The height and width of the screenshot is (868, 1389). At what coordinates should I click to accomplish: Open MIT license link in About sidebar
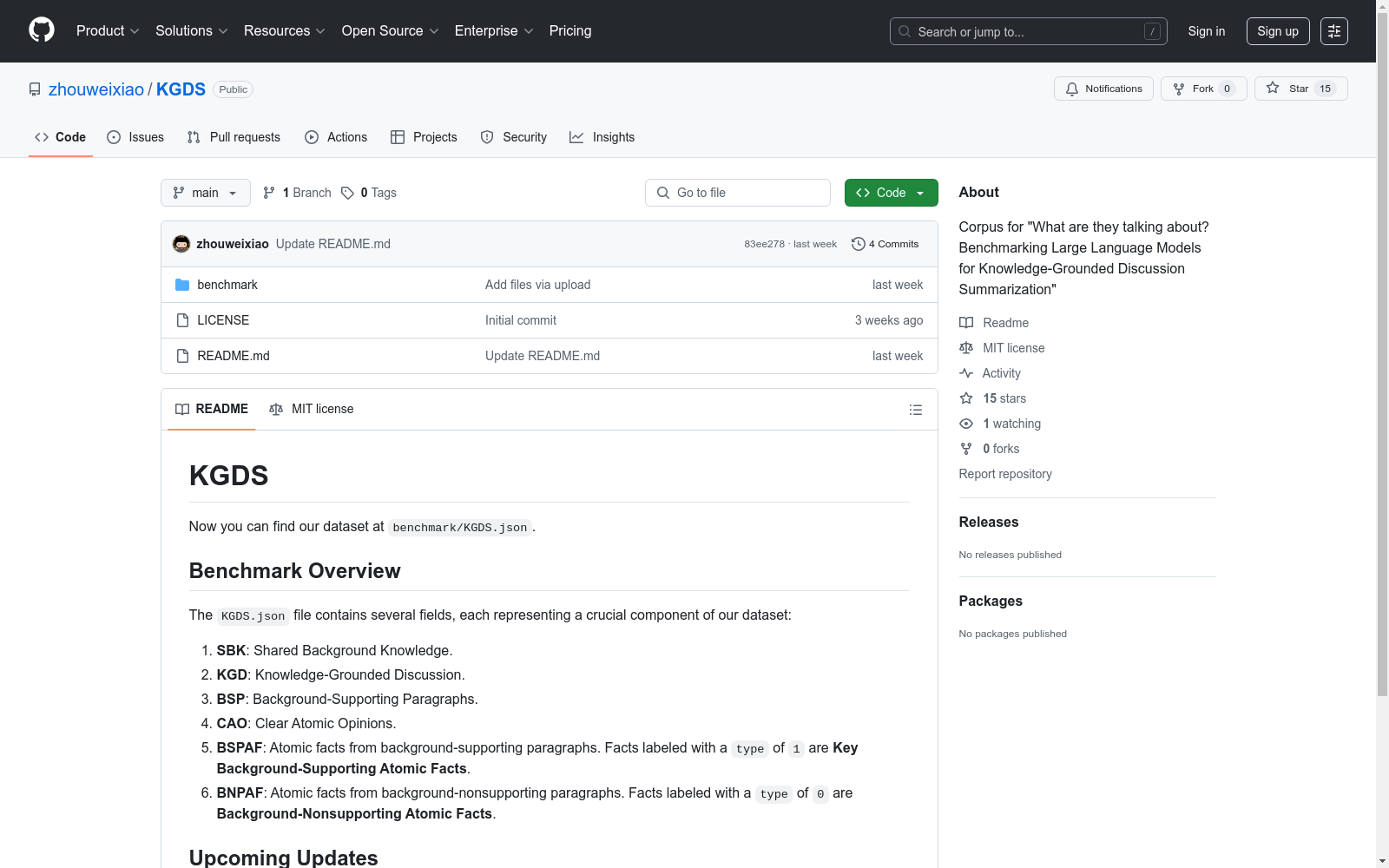point(1002,348)
